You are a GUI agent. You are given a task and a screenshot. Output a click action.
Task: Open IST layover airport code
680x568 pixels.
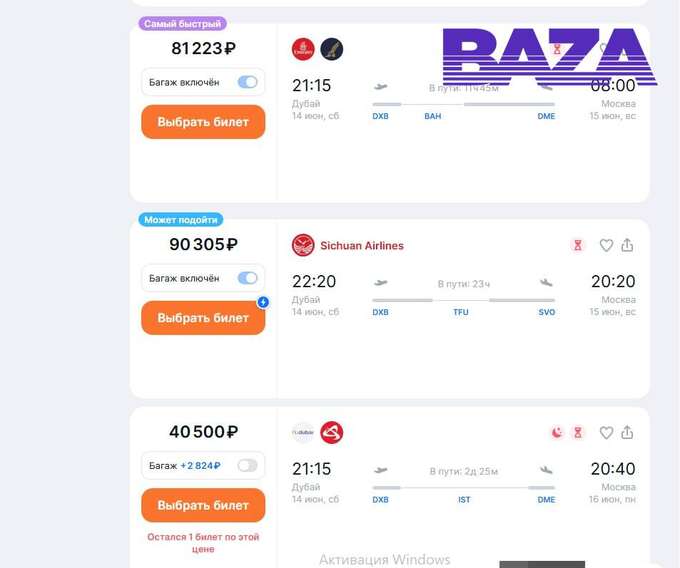click(x=464, y=499)
